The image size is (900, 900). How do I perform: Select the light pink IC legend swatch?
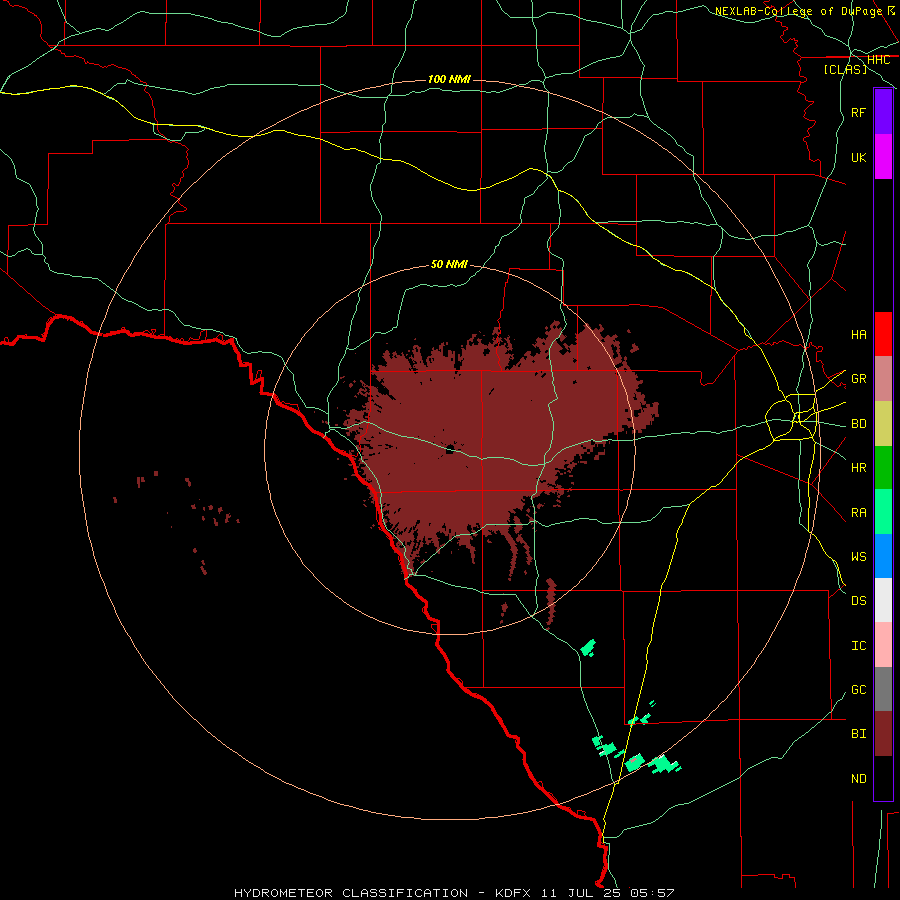pos(883,645)
